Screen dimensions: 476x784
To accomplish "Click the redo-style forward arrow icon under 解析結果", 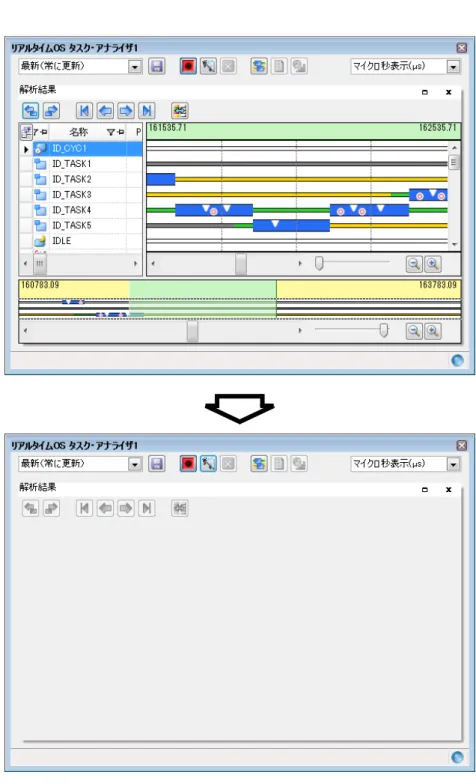I will point(51,110).
